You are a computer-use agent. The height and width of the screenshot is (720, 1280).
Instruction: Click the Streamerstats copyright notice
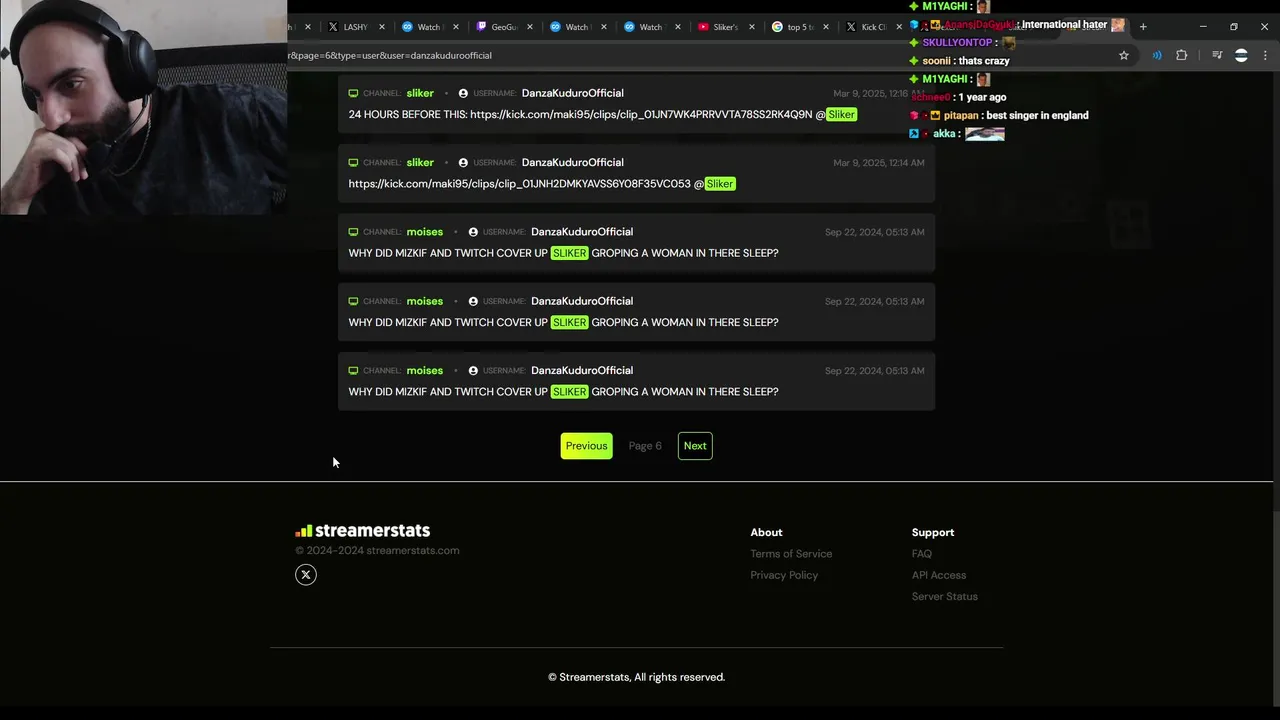(636, 677)
